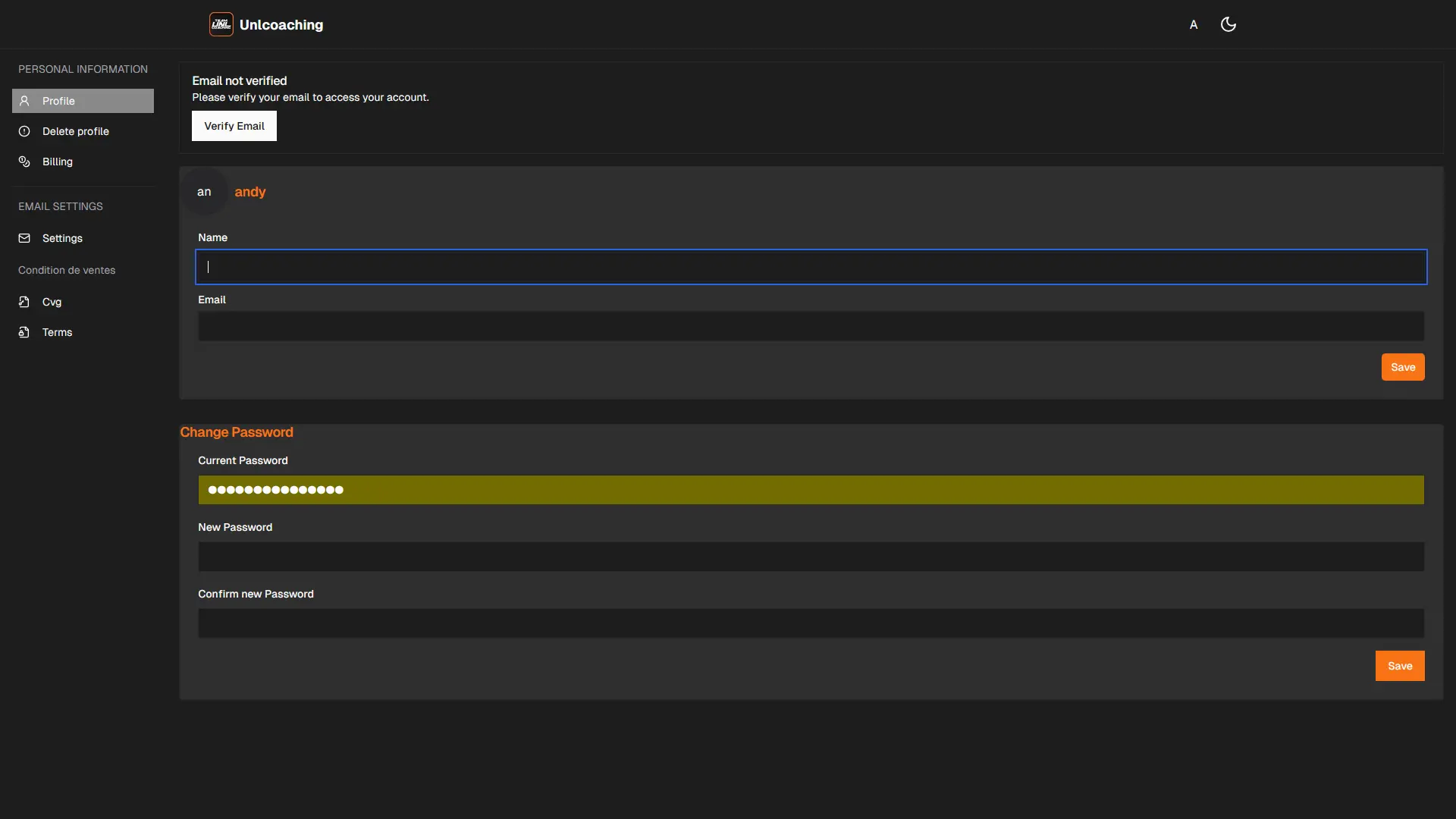Toggle dark mode moon icon

tap(1228, 24)
